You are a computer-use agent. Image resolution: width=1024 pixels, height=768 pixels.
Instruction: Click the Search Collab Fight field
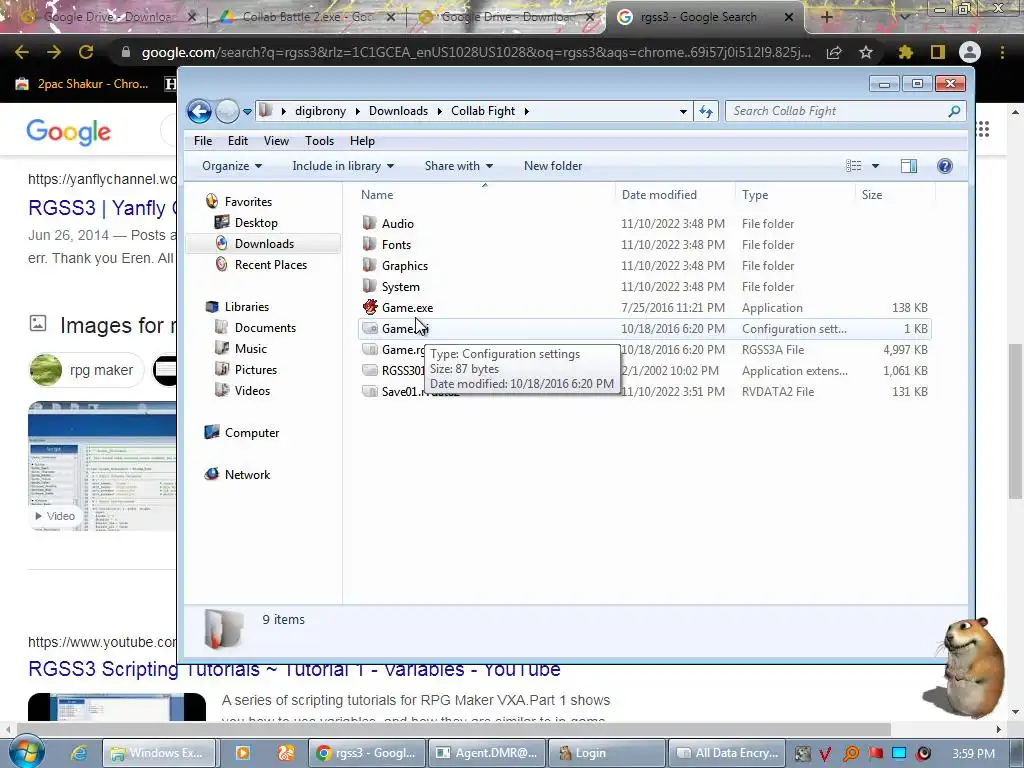(x=837, y=111)
